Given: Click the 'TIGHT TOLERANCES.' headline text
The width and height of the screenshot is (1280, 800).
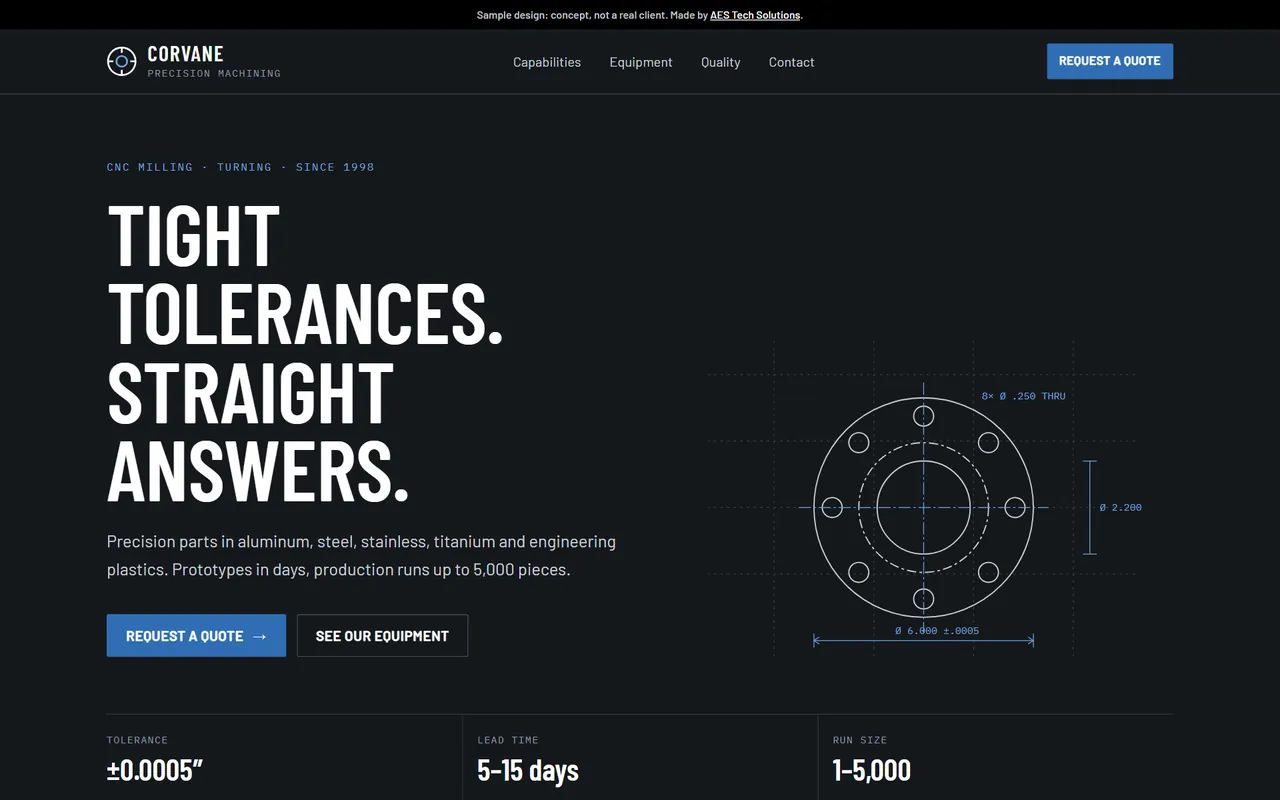Looking at the screenshot, I should [305, 274].
